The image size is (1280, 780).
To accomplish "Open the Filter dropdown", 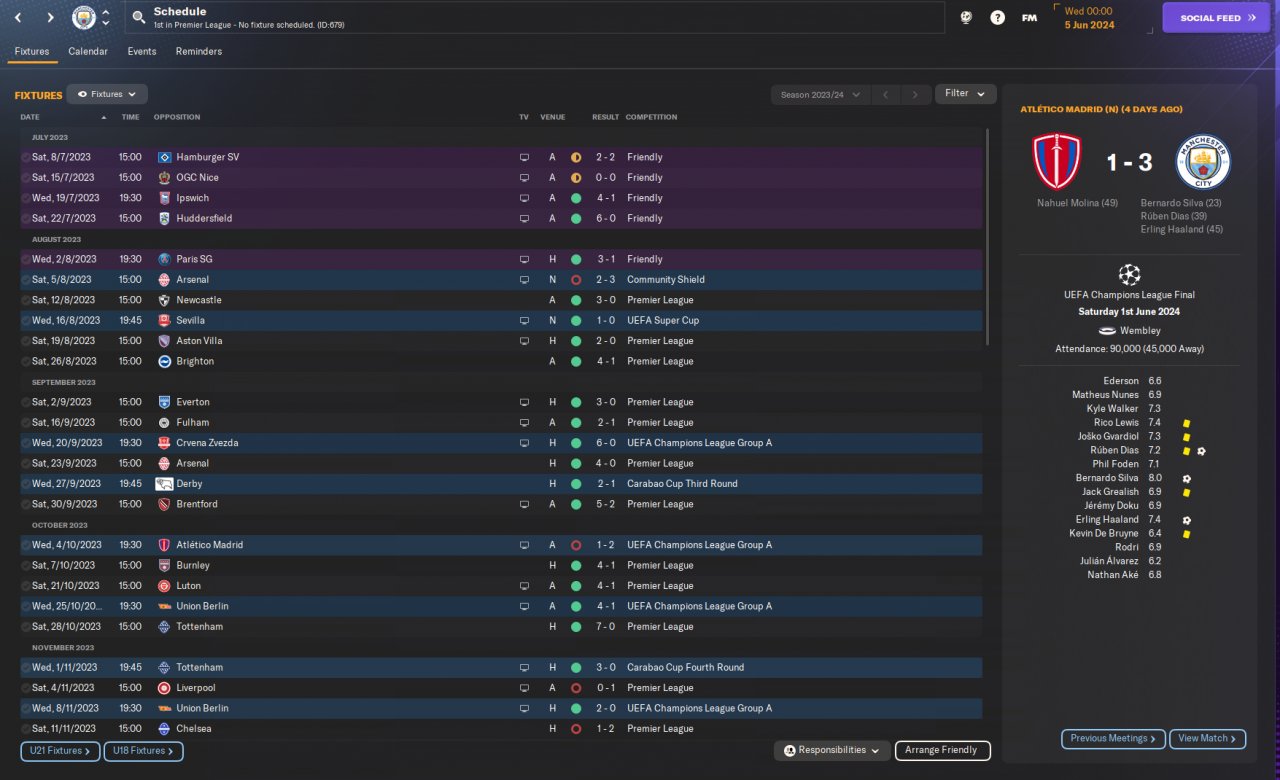I will [x=966, y=94].
